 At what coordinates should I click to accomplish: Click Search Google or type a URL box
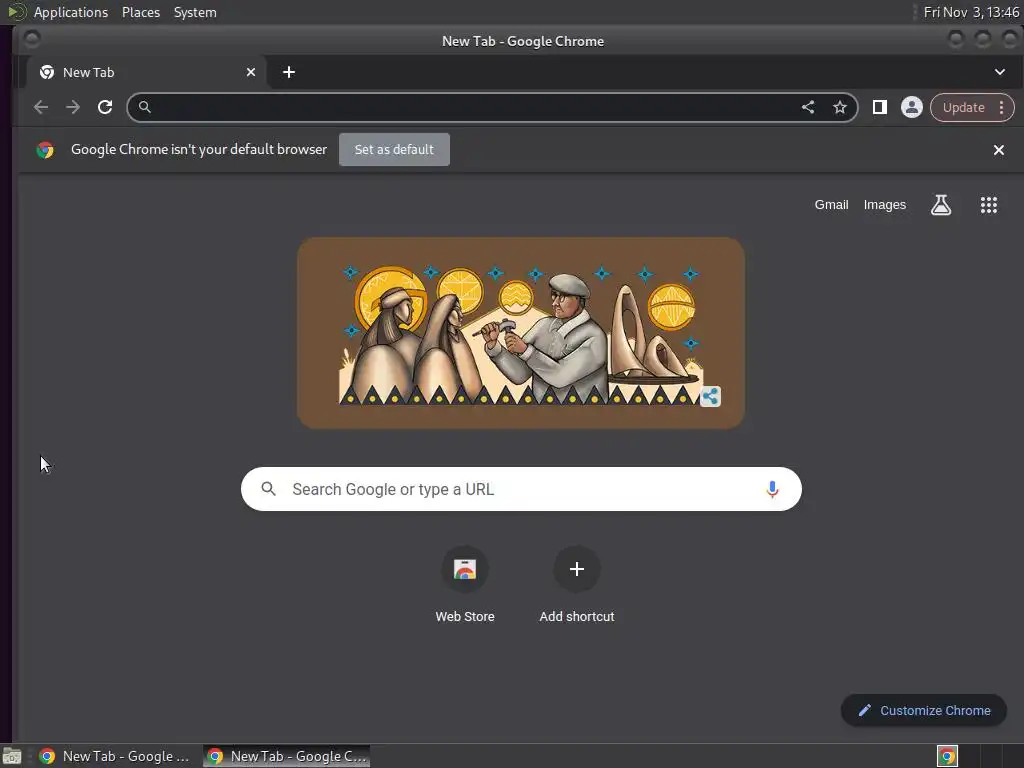tap(521, 488)
